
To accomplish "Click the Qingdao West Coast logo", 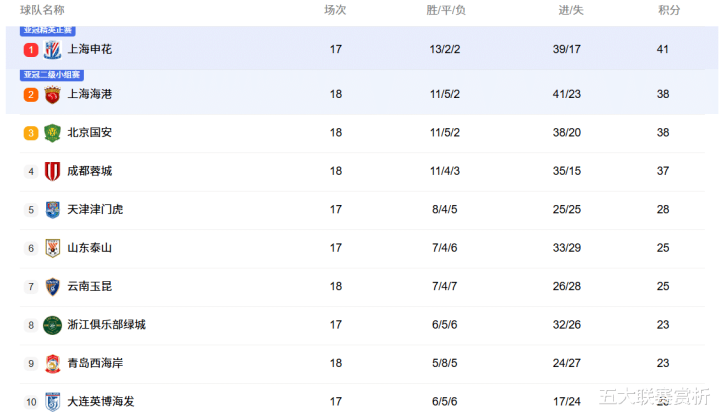I will tap(53, 363).
